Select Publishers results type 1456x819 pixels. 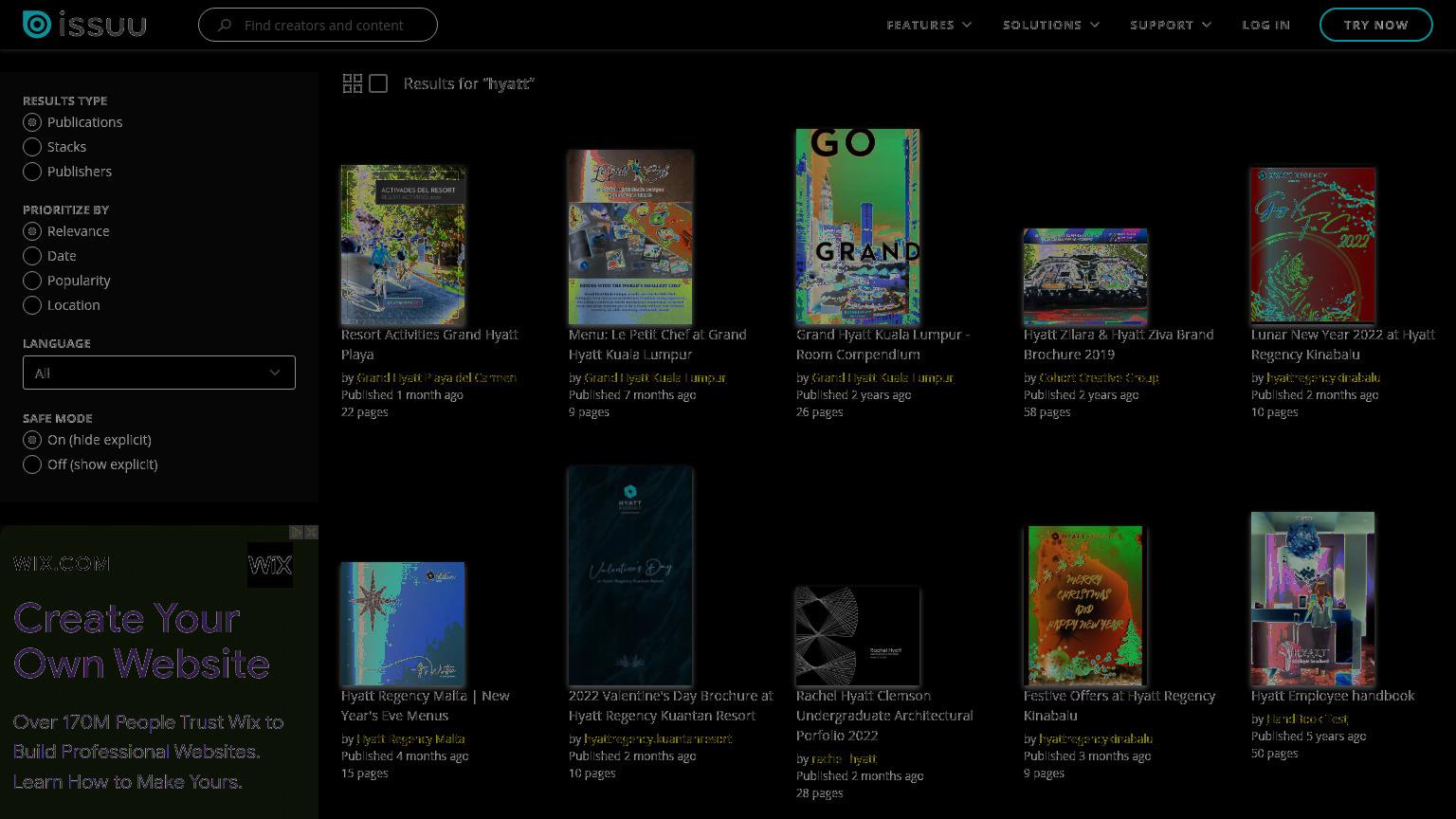32,172
